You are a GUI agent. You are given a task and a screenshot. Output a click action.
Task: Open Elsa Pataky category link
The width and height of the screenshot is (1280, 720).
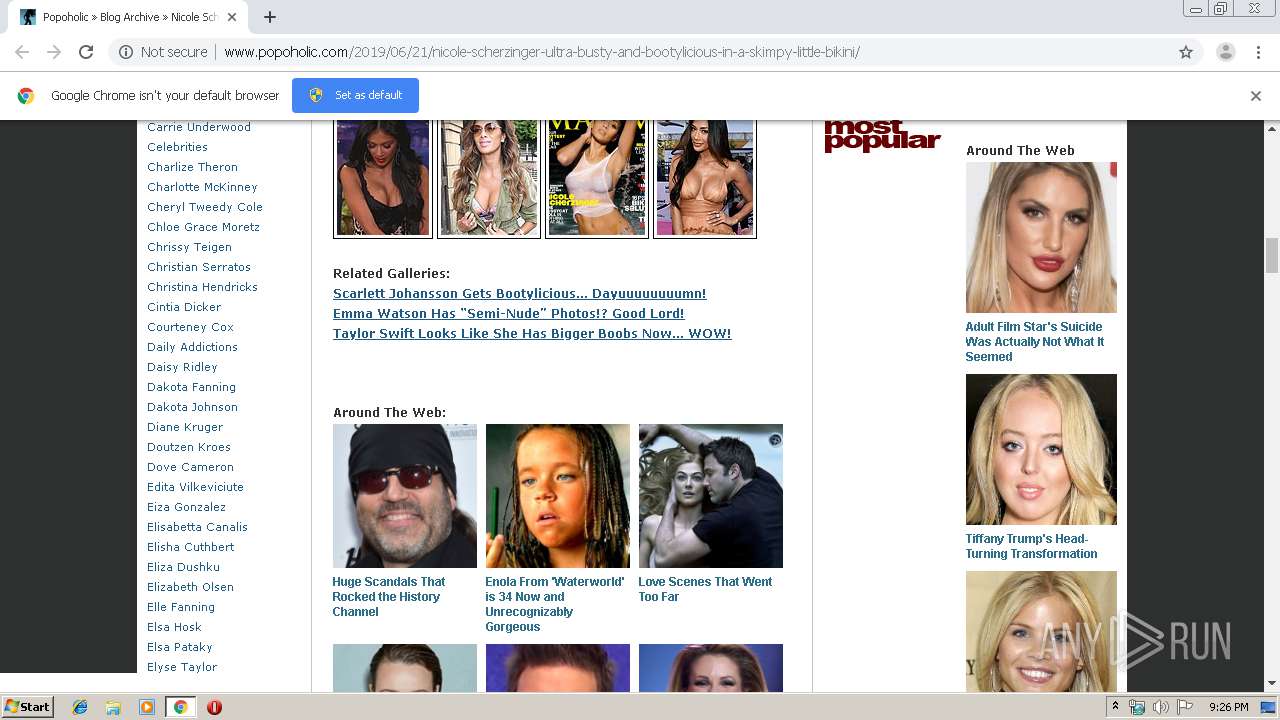(x=180, y=647)
